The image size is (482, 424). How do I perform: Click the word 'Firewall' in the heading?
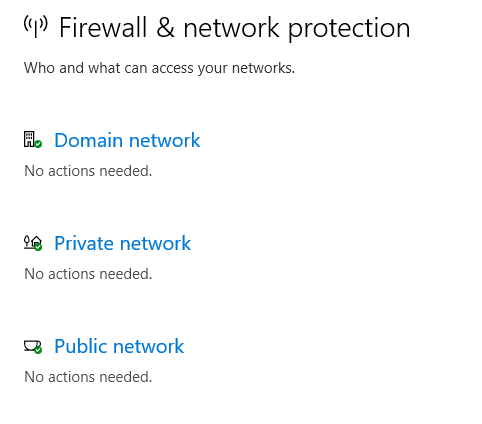tap(103, 27)
